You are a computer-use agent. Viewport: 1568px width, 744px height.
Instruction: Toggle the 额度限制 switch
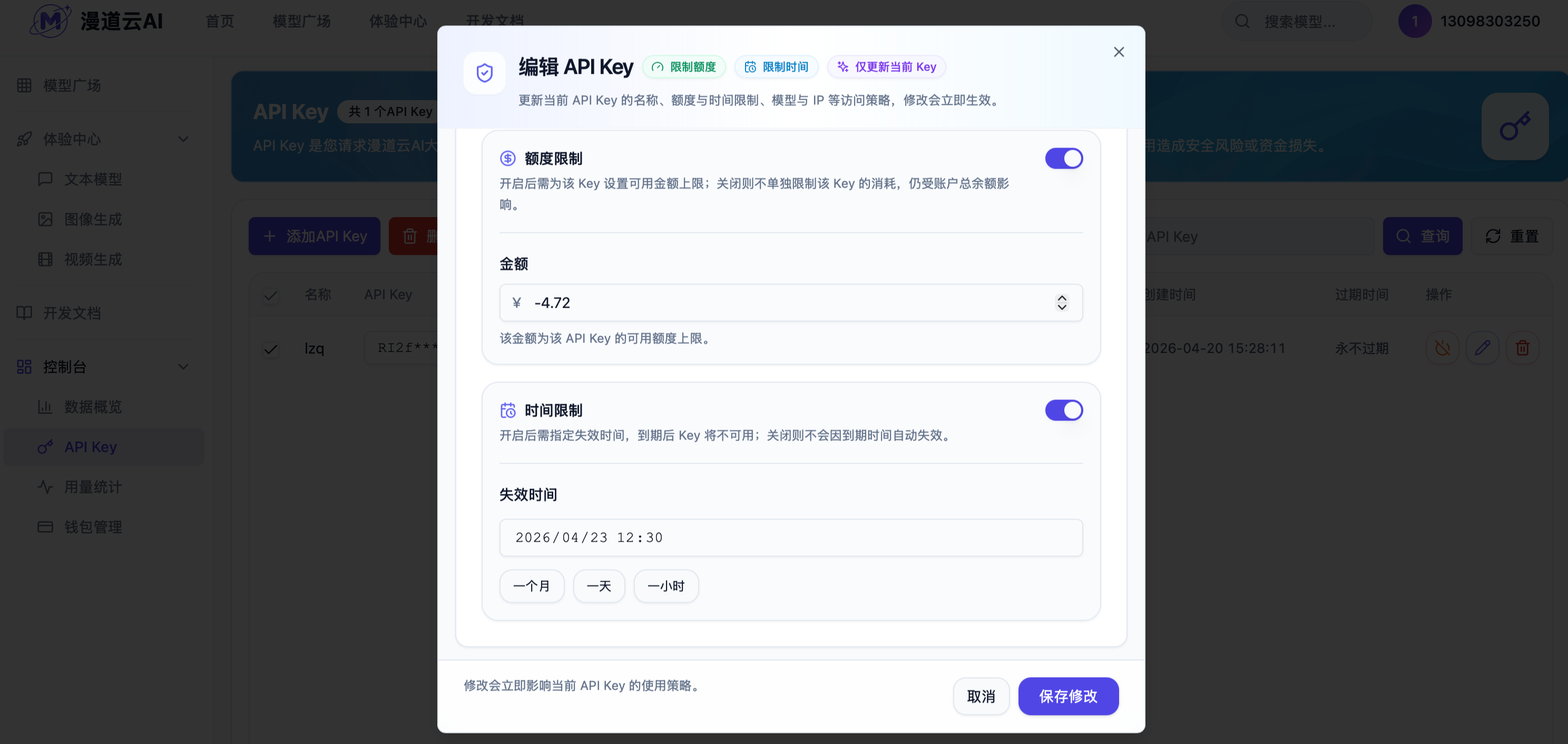1063,158
